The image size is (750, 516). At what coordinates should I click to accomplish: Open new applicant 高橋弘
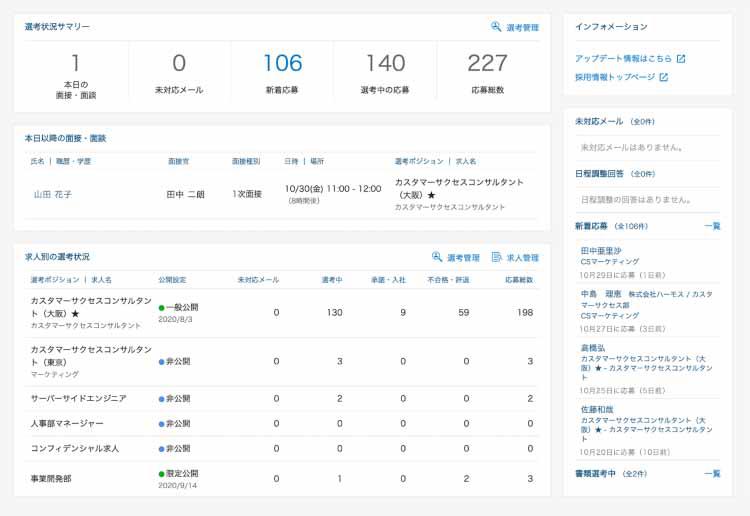[x=593, y=348]
